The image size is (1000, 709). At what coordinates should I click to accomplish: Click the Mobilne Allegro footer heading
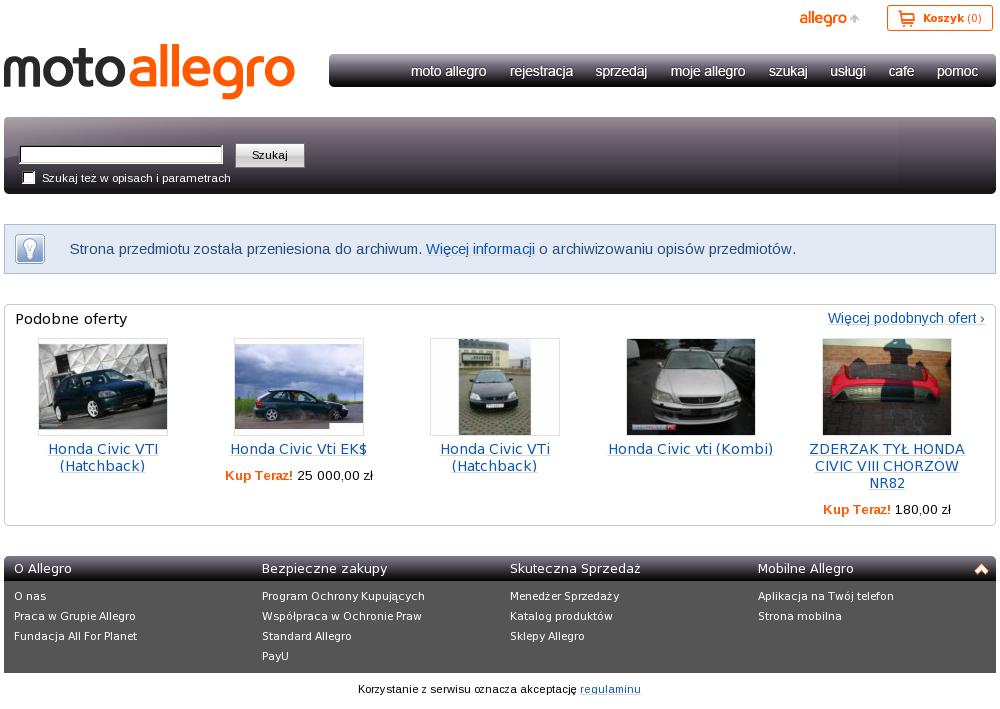coord(805,569)
